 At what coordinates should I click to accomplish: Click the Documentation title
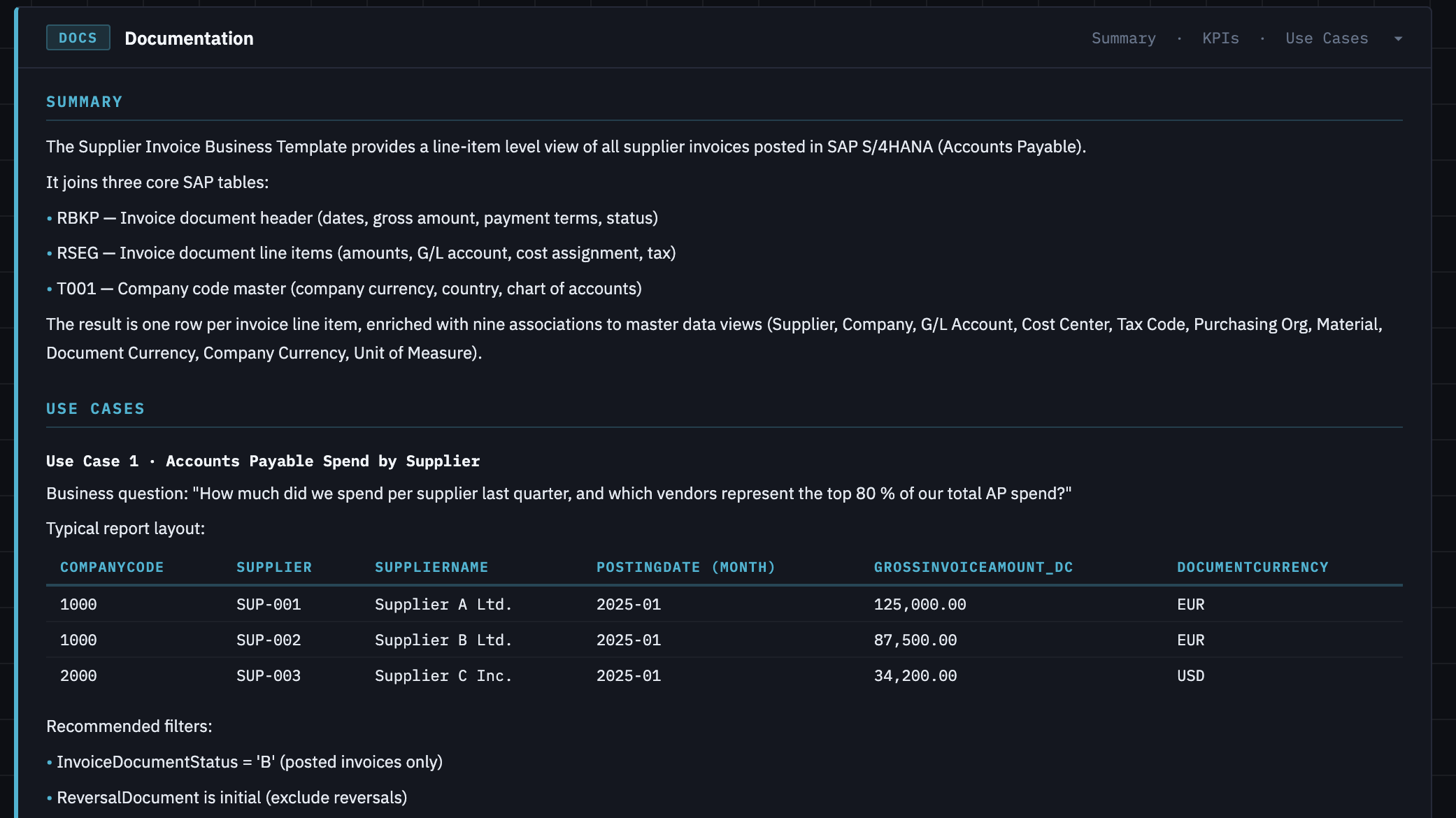[x=189, y=38]
